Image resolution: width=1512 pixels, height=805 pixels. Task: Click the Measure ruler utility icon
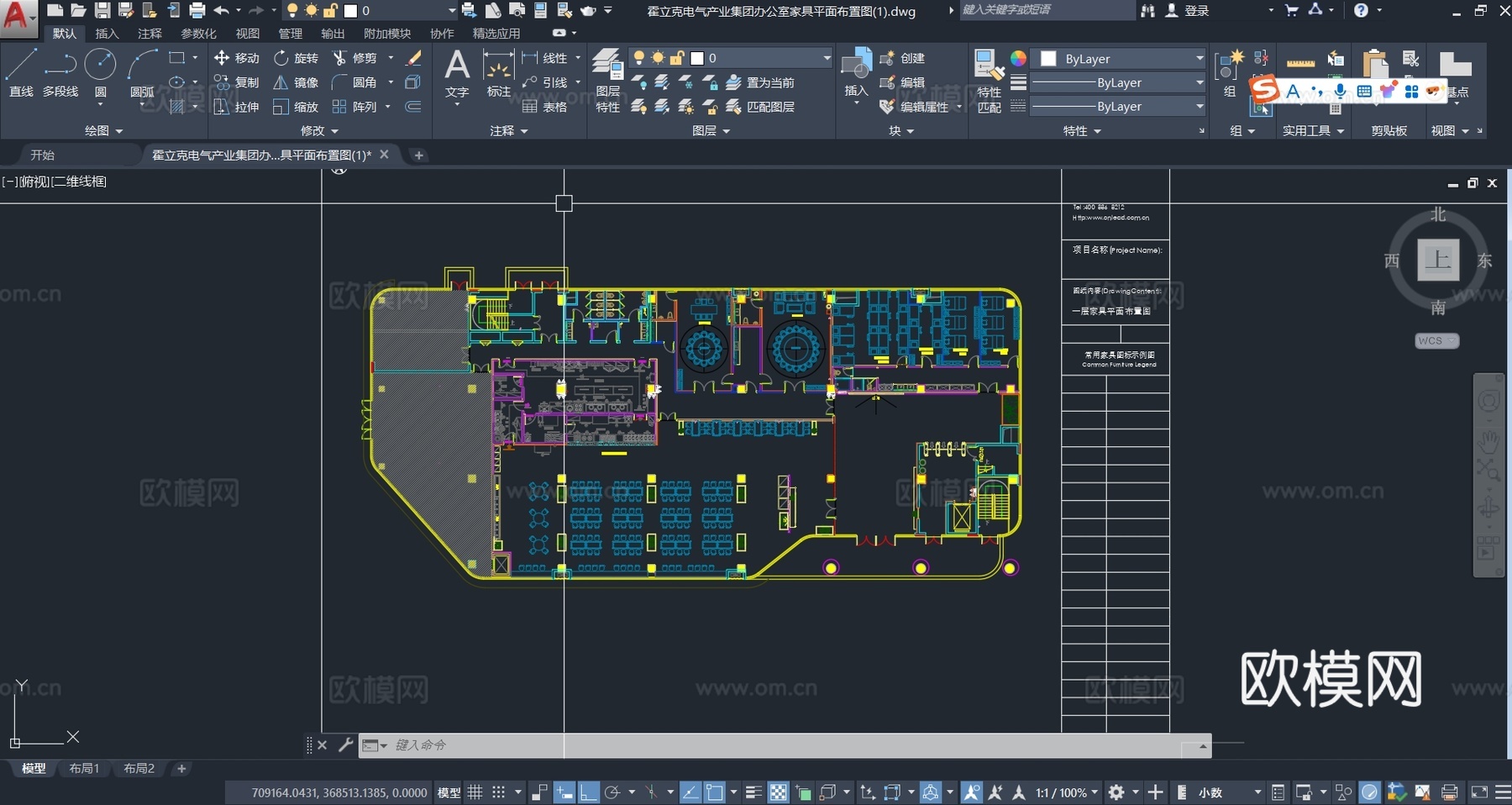(1300, 62)
